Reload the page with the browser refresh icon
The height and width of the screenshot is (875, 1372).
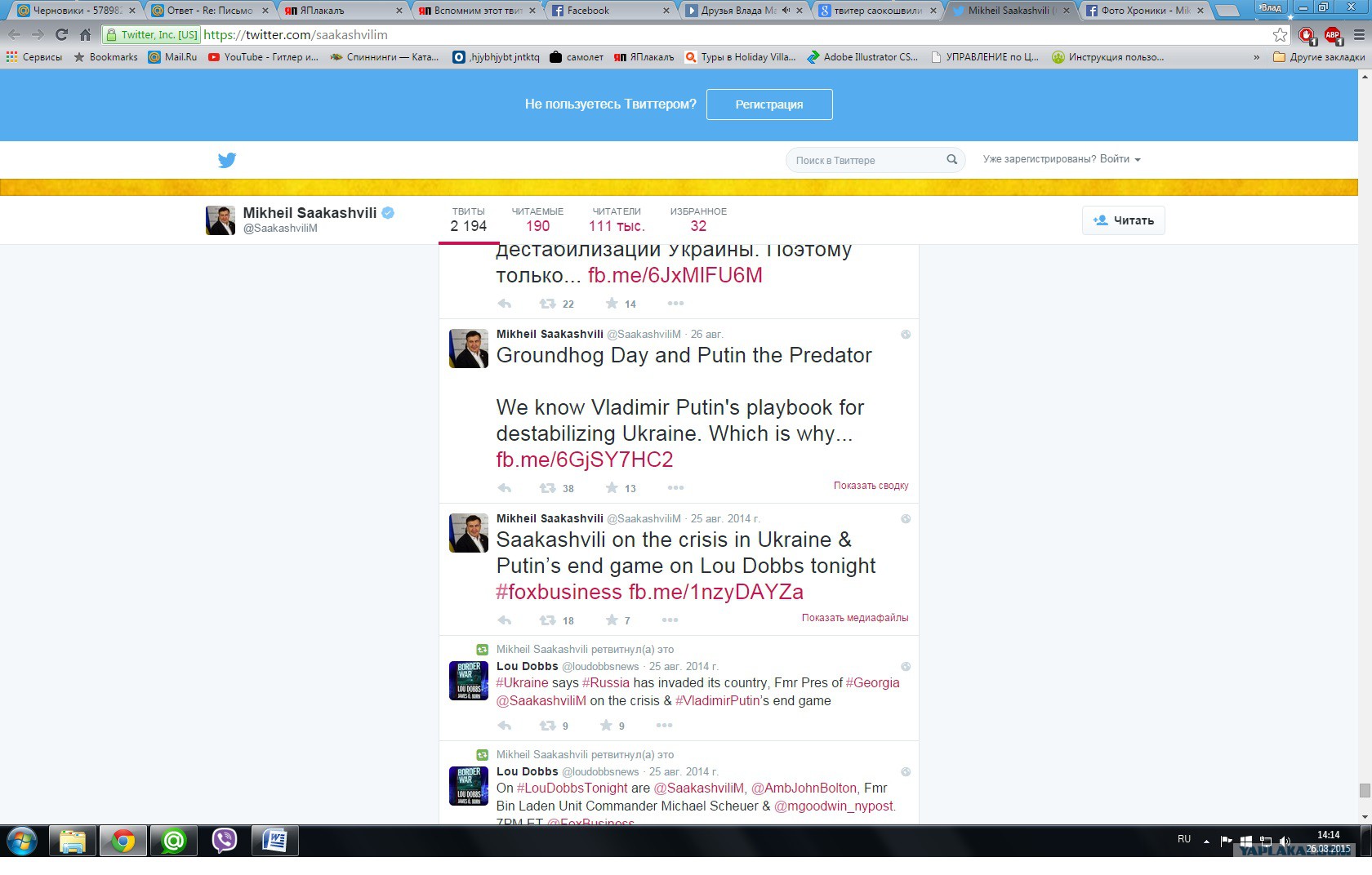click(x=61, y=34)
